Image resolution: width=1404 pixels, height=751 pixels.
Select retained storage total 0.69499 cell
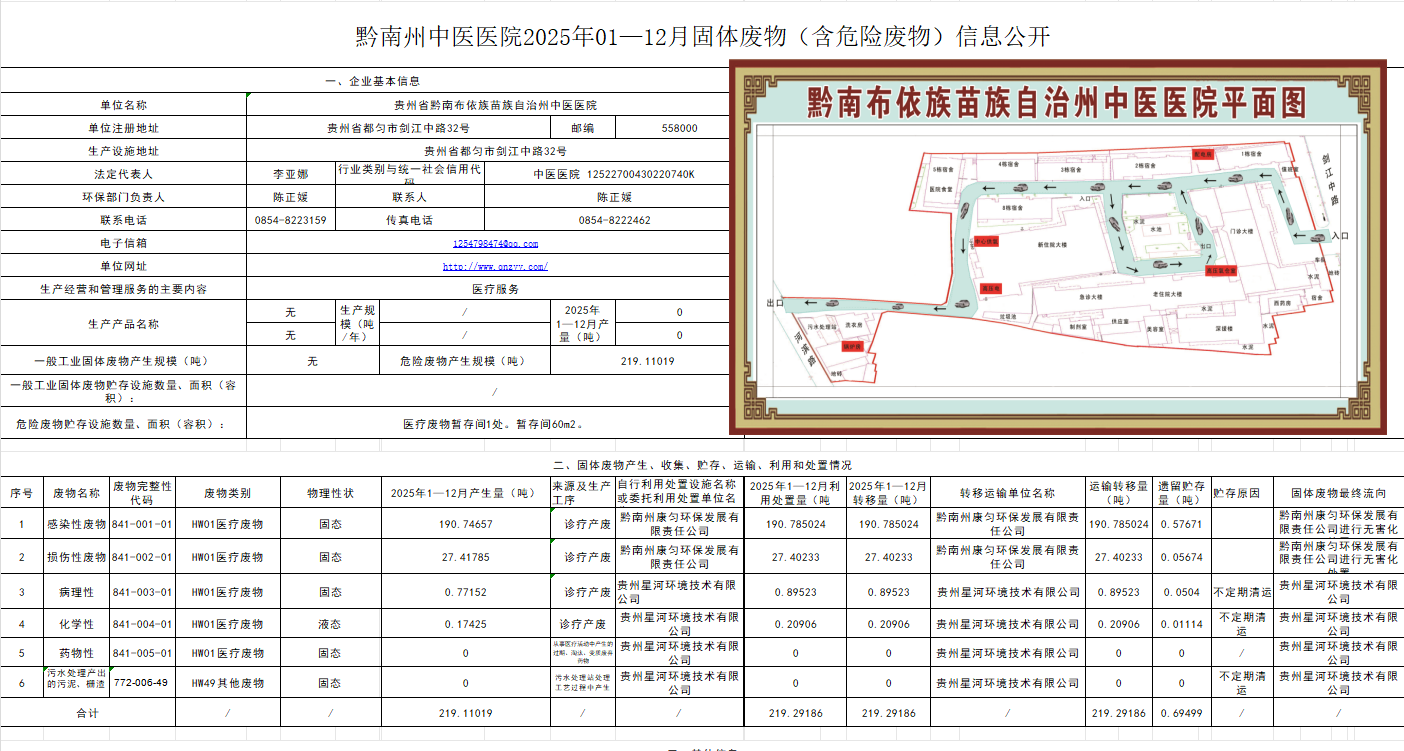coord(1181,713)
